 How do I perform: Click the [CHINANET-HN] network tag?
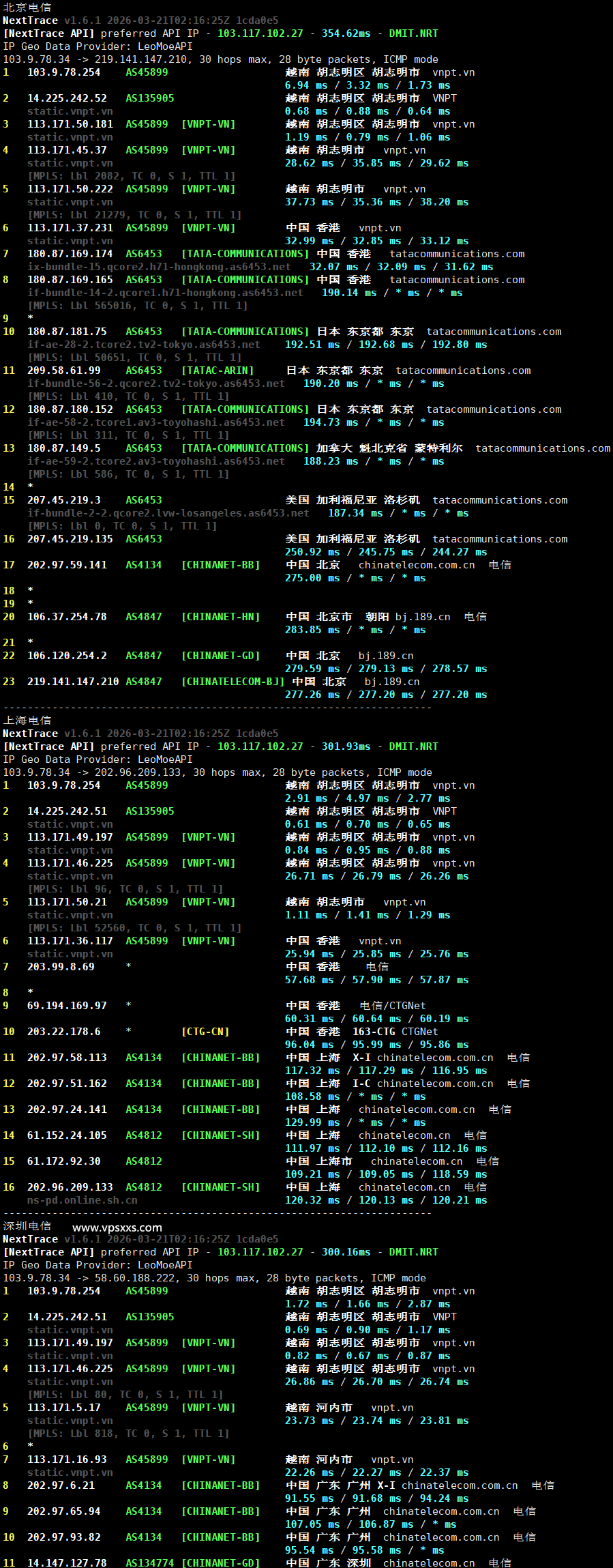click(221, 617)
